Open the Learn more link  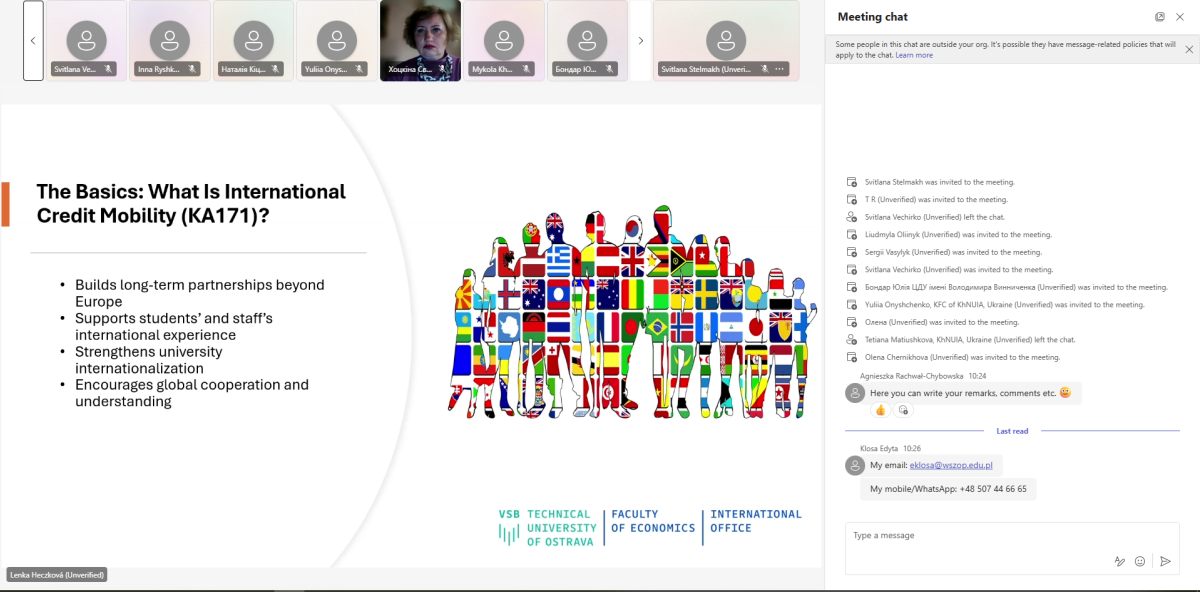(x=914, y=55)
